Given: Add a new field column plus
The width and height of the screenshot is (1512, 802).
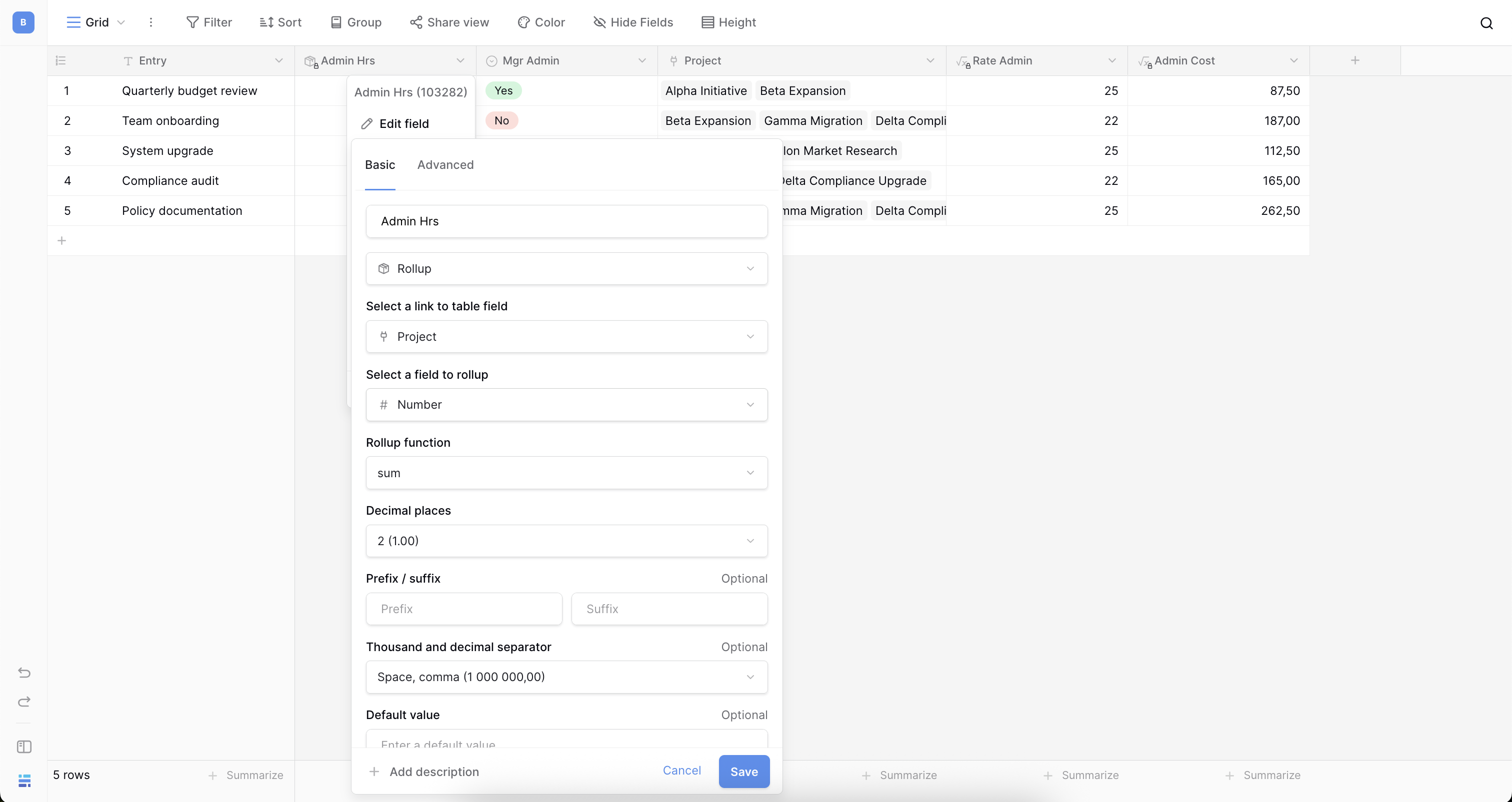Looking at the screenshot, I should pyautogui.click(x=1354, y=60).
